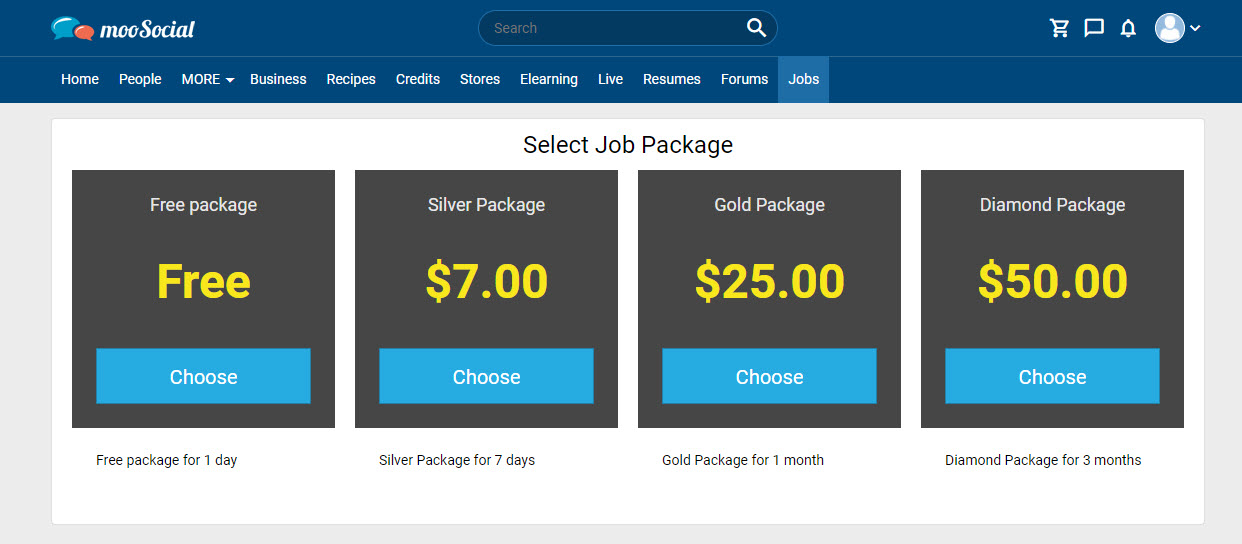
Task: Open the messages chat icon
Action: (1094, 28)
